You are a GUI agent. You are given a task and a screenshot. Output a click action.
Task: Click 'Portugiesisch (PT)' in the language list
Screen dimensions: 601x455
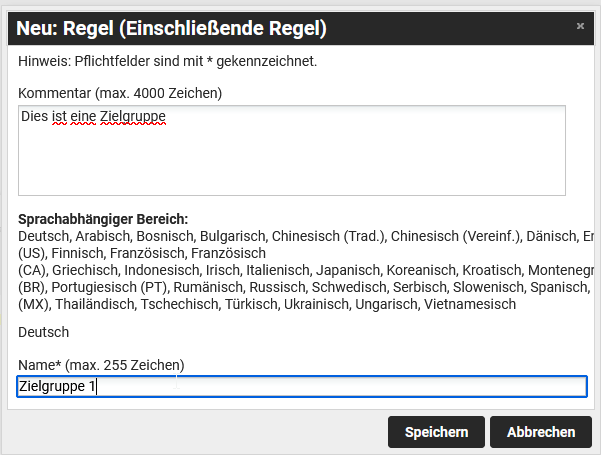point(95,287)
